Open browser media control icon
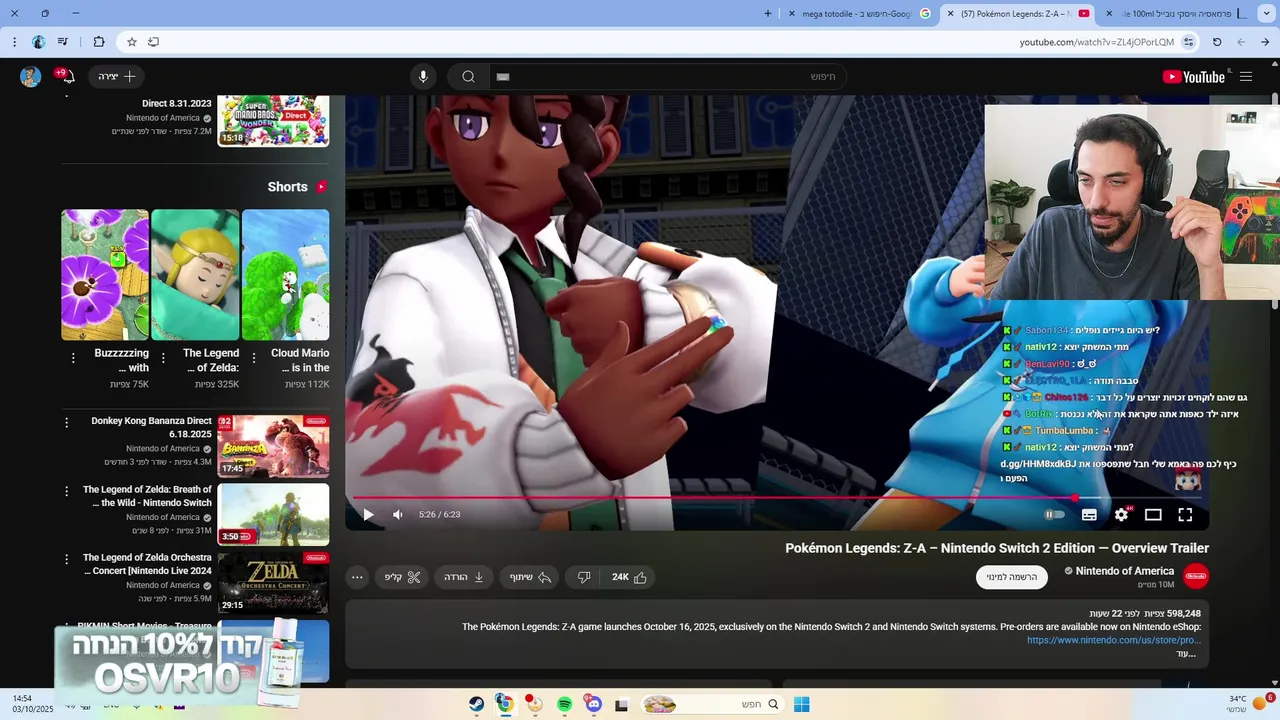Image resolution: width=1280 pixels, height=720 pixels. point(63,42)
